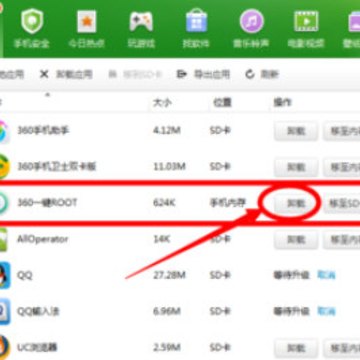This screenshot has height=360, width=360.
Task: Click the QQ penguin app icon
Action: 5,275
